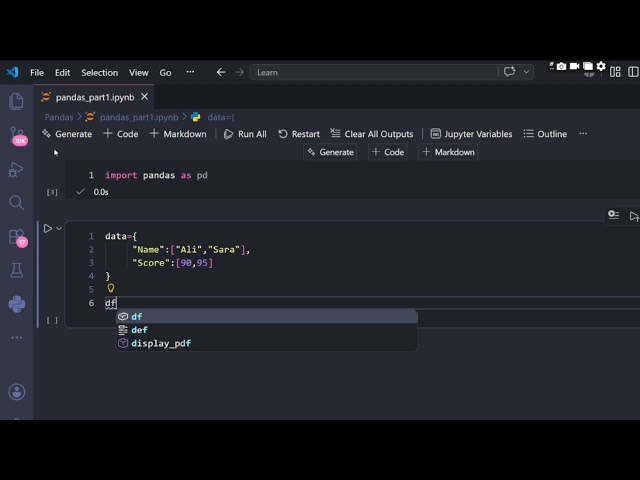This screenshot has width=640, height=480.
Task: Open the Accounts menu
Action: [17, 392]
